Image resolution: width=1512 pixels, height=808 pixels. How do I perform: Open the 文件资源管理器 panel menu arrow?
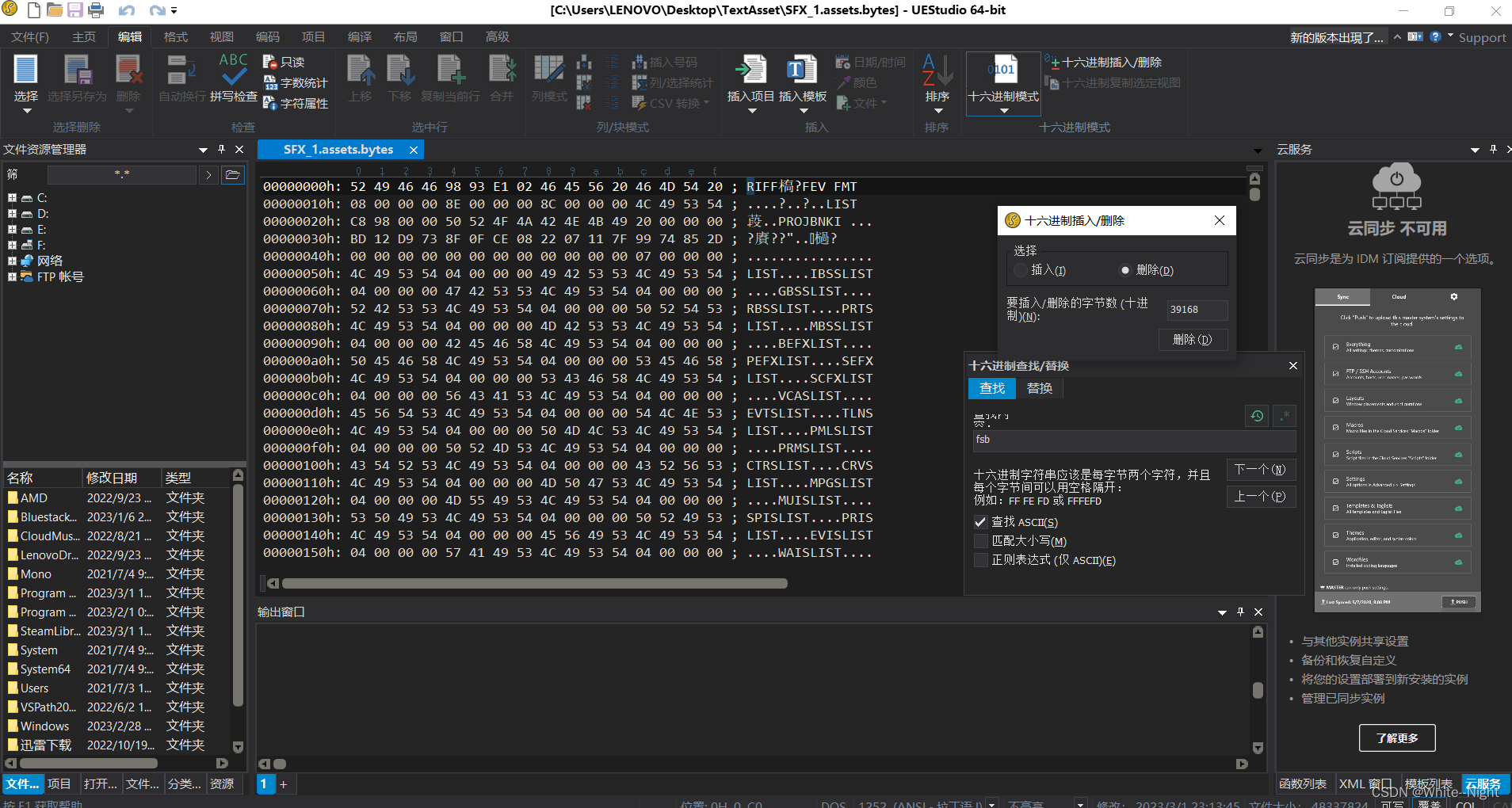pyautogui.click(x=203, y=149)
